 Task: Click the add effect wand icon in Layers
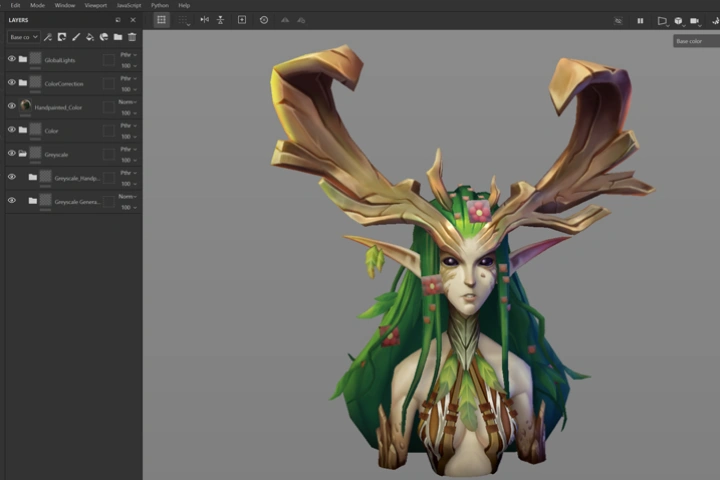(x=48, y=37)
